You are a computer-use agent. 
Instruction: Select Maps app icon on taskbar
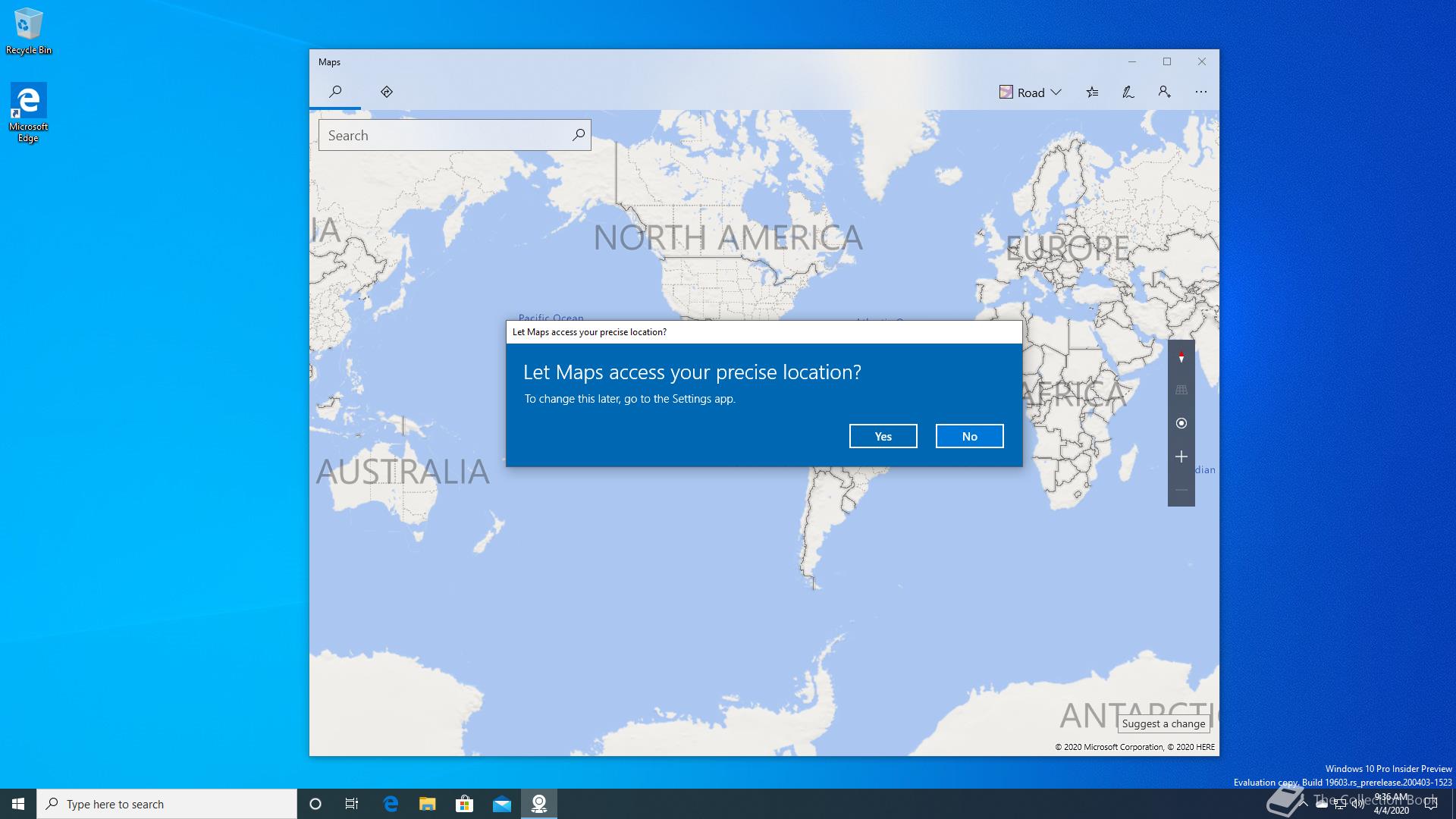(x=539, y=804)
